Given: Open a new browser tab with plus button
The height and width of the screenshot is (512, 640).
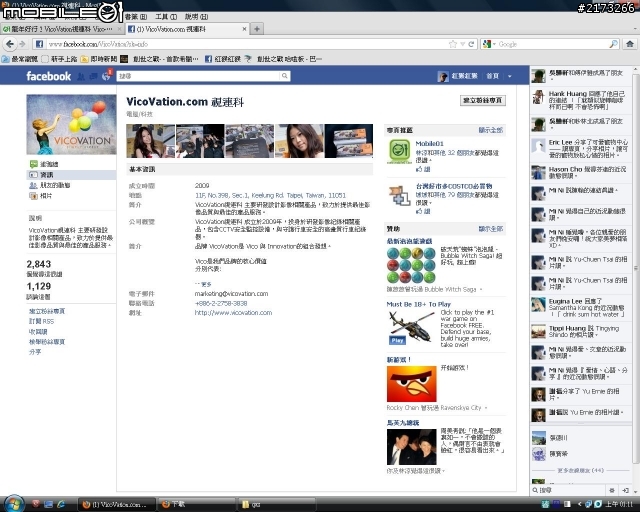Looking at the screenshot, I should tap(257, 29).
